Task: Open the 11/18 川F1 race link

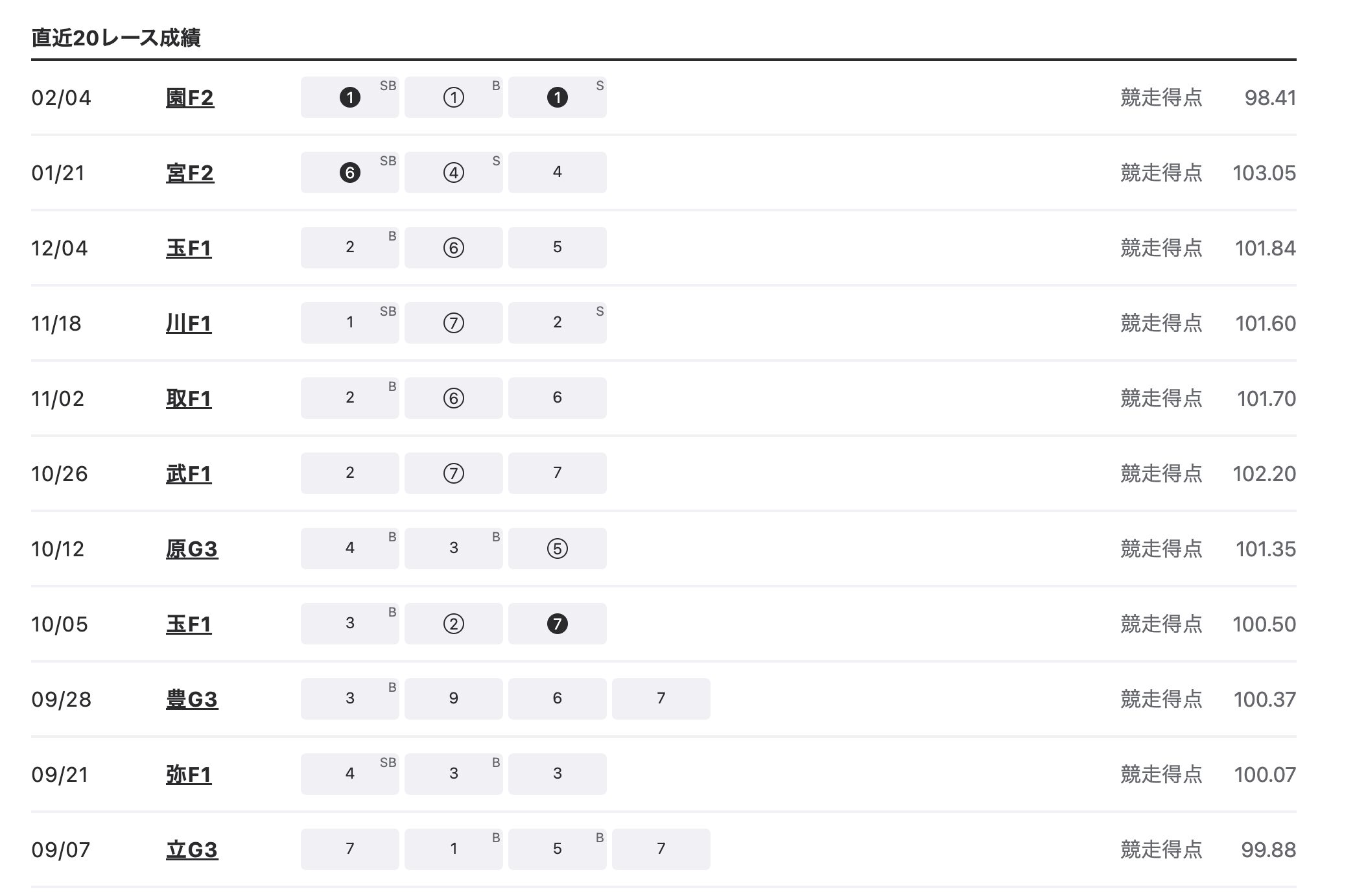Action: pyautogui.click(x=189, y=324)
